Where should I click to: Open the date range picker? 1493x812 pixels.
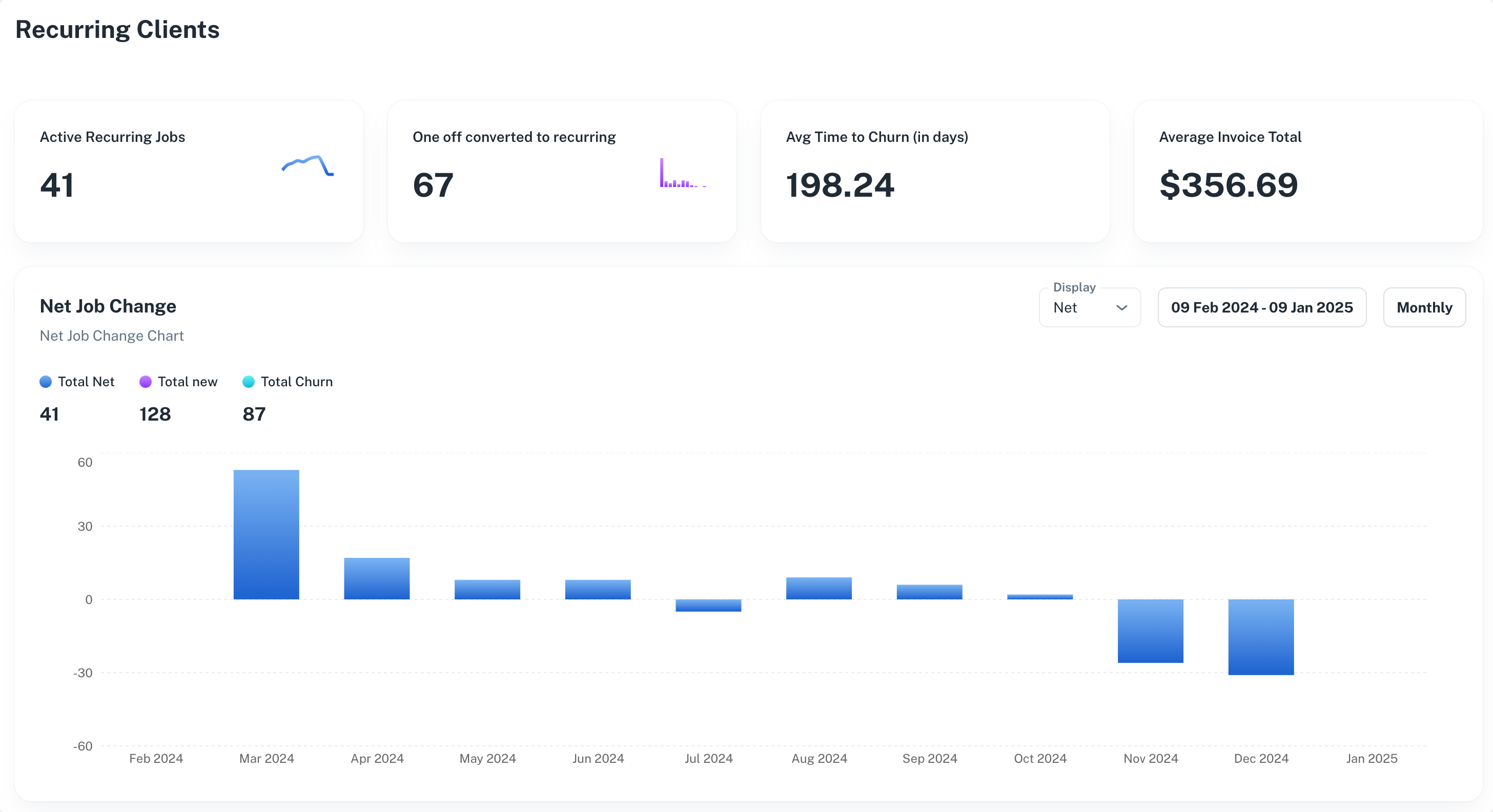pos(1261,307)
